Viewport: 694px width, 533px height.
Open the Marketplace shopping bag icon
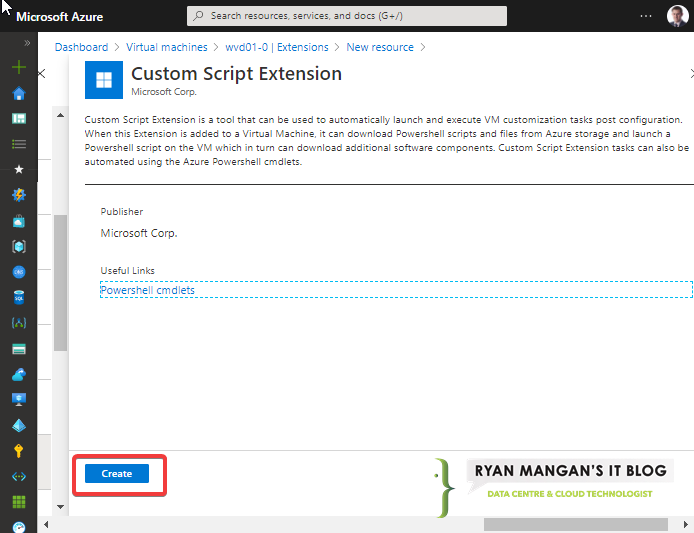19,220
